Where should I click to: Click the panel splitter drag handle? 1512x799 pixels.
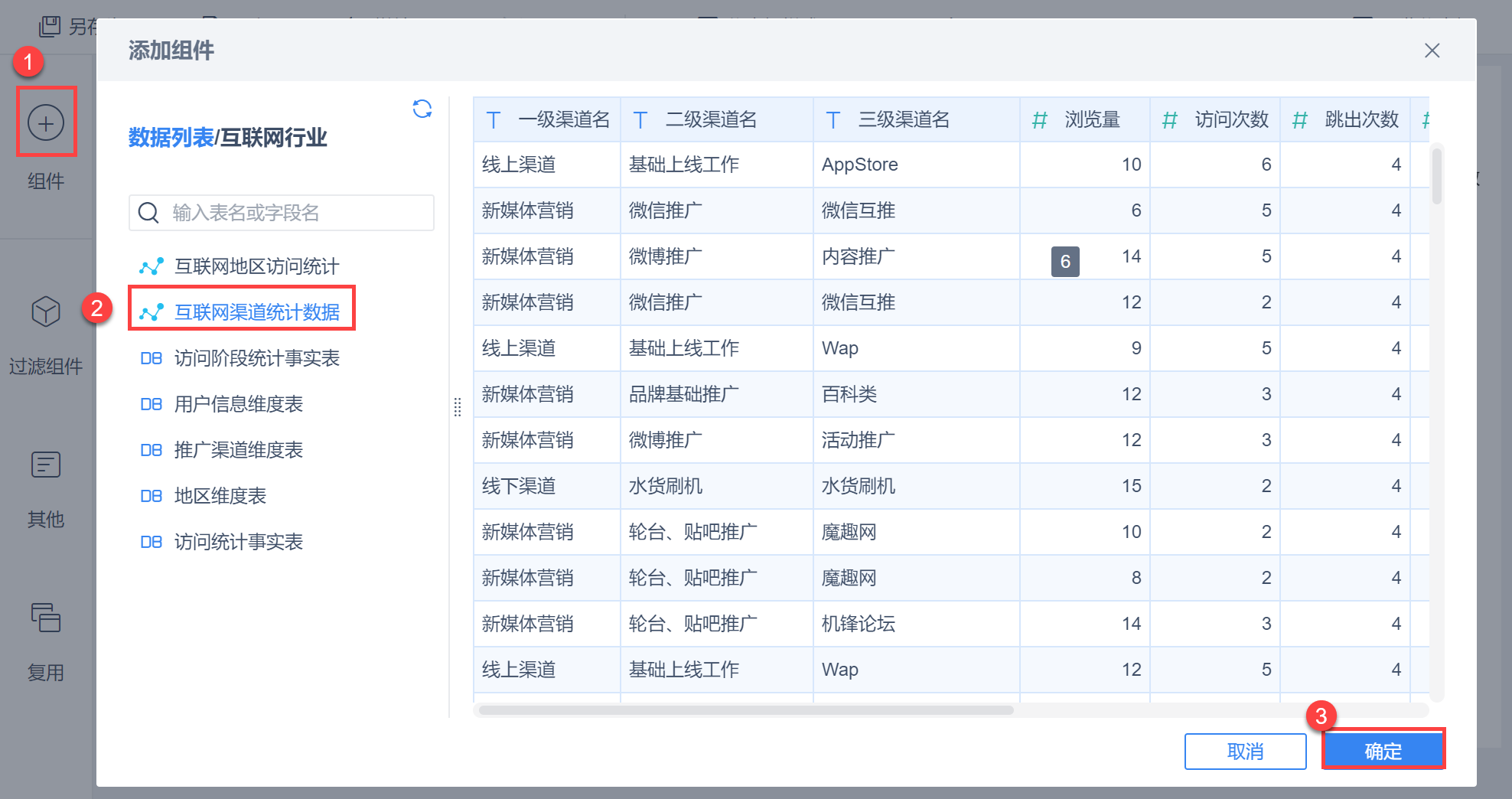458,407
